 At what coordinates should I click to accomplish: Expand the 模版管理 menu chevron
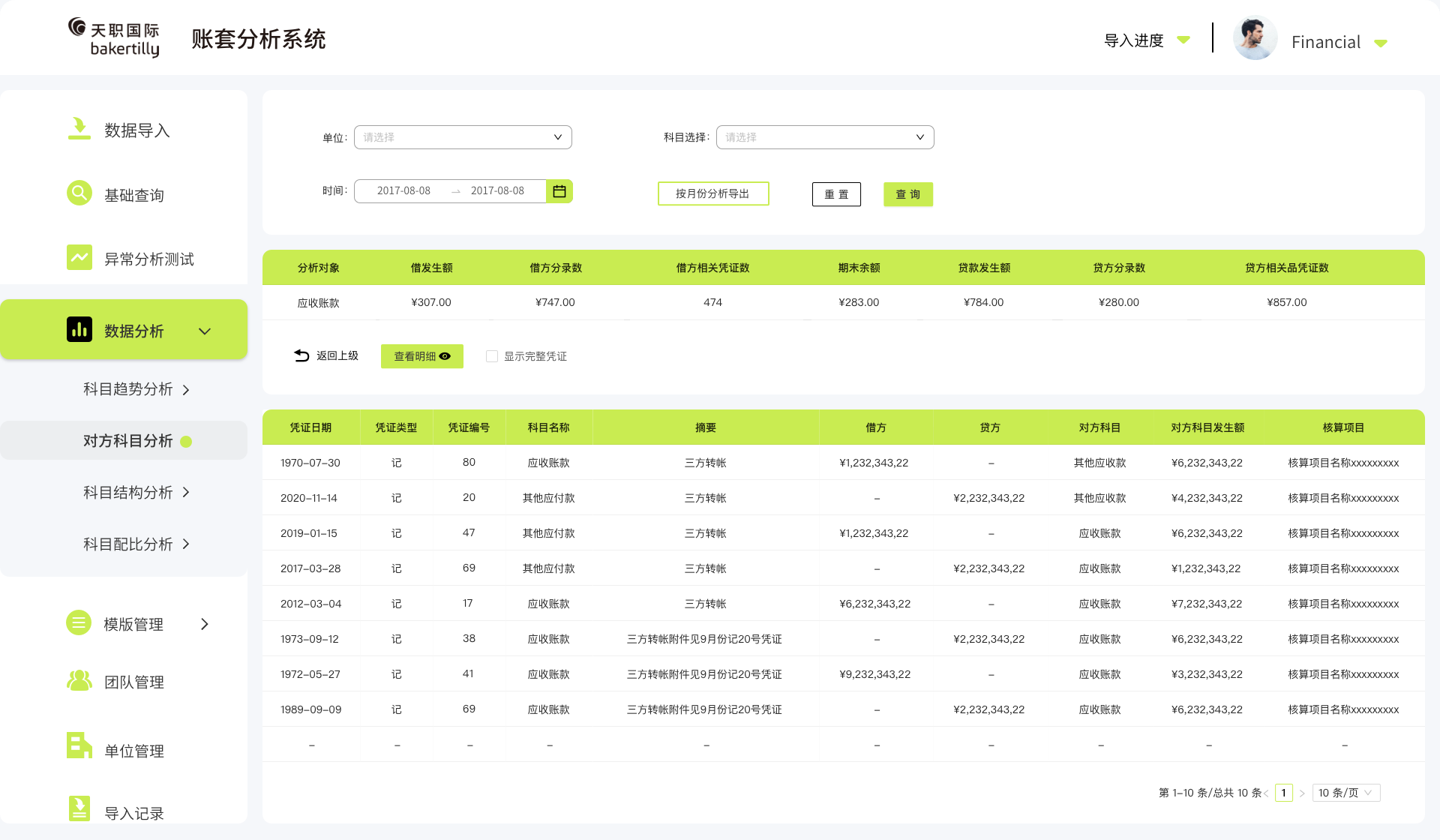[x=204, y=624]
